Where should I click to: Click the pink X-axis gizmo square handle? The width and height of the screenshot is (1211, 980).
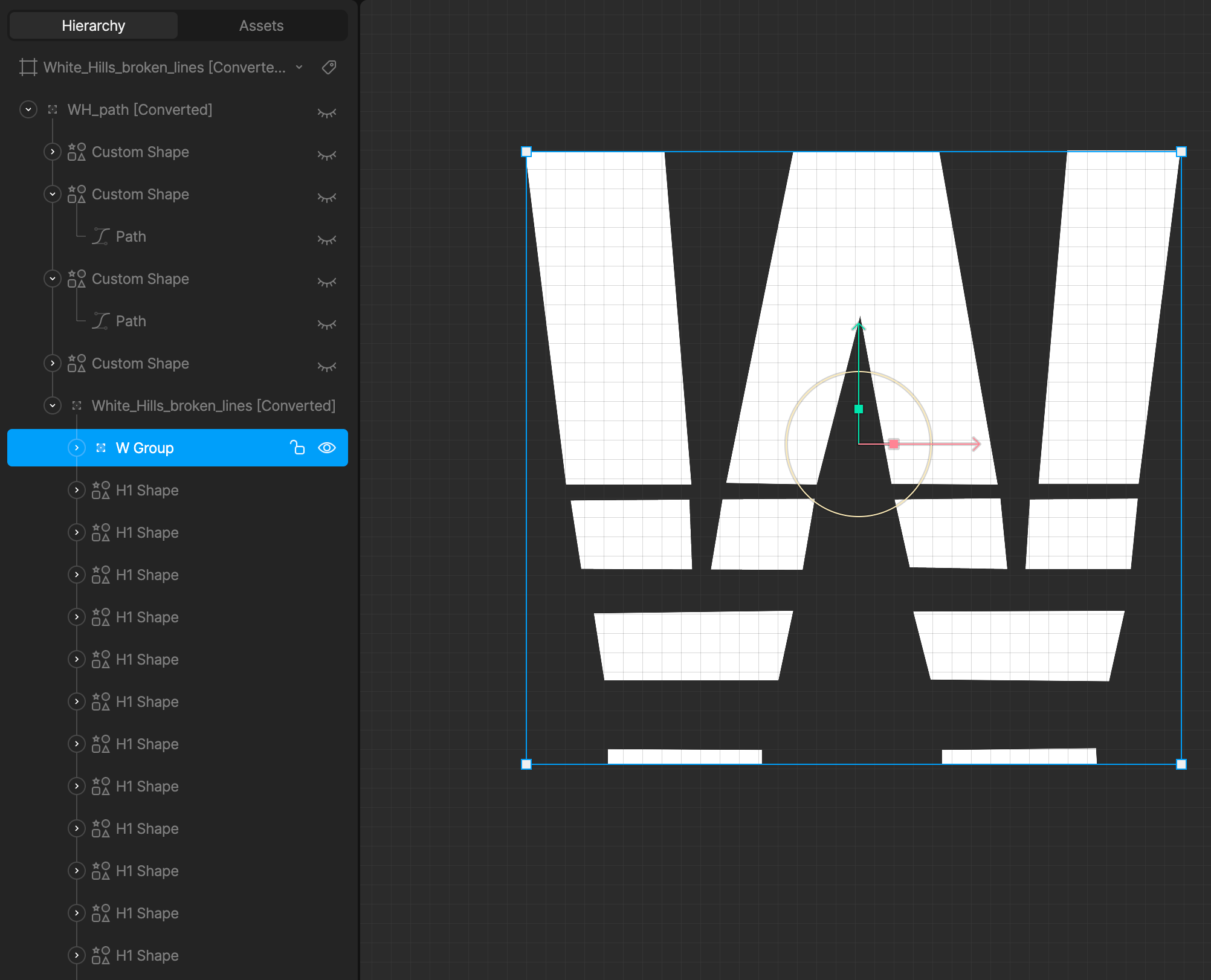pos(894,444)
